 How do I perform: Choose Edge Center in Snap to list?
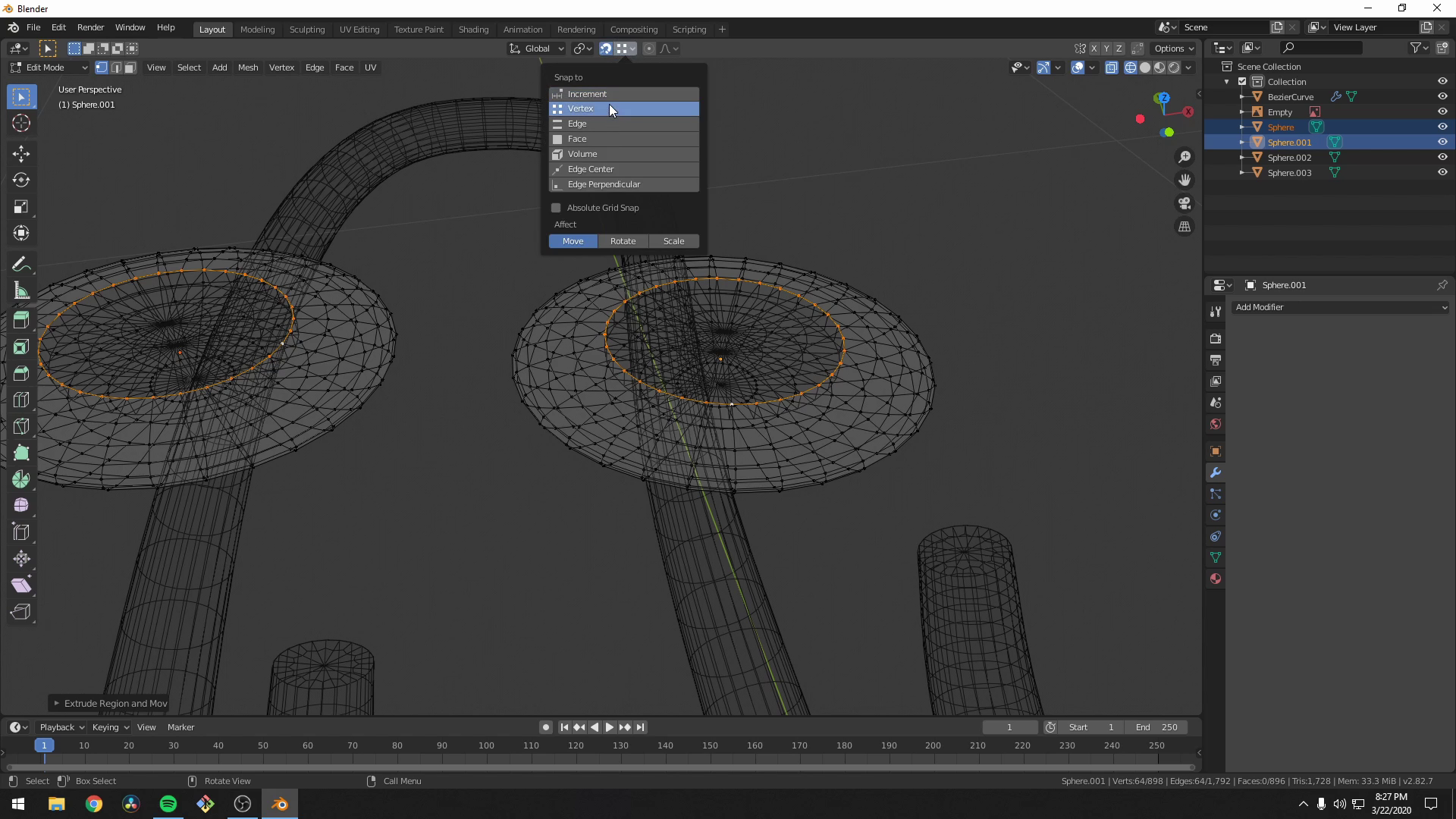(624, 169)
